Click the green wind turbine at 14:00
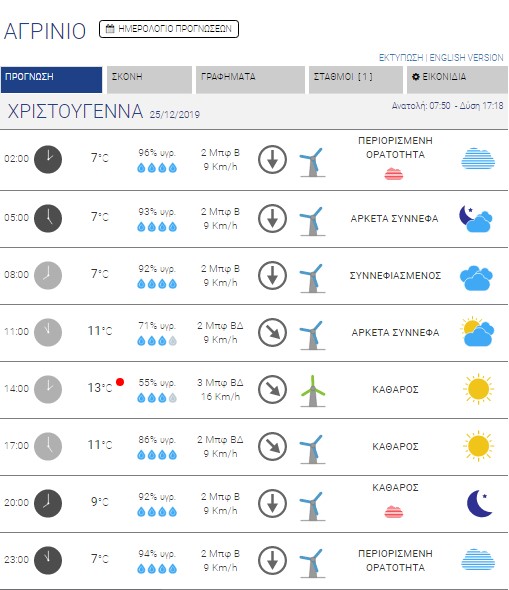509x590 pixels. pyautogui.click(x=313, y=391)
